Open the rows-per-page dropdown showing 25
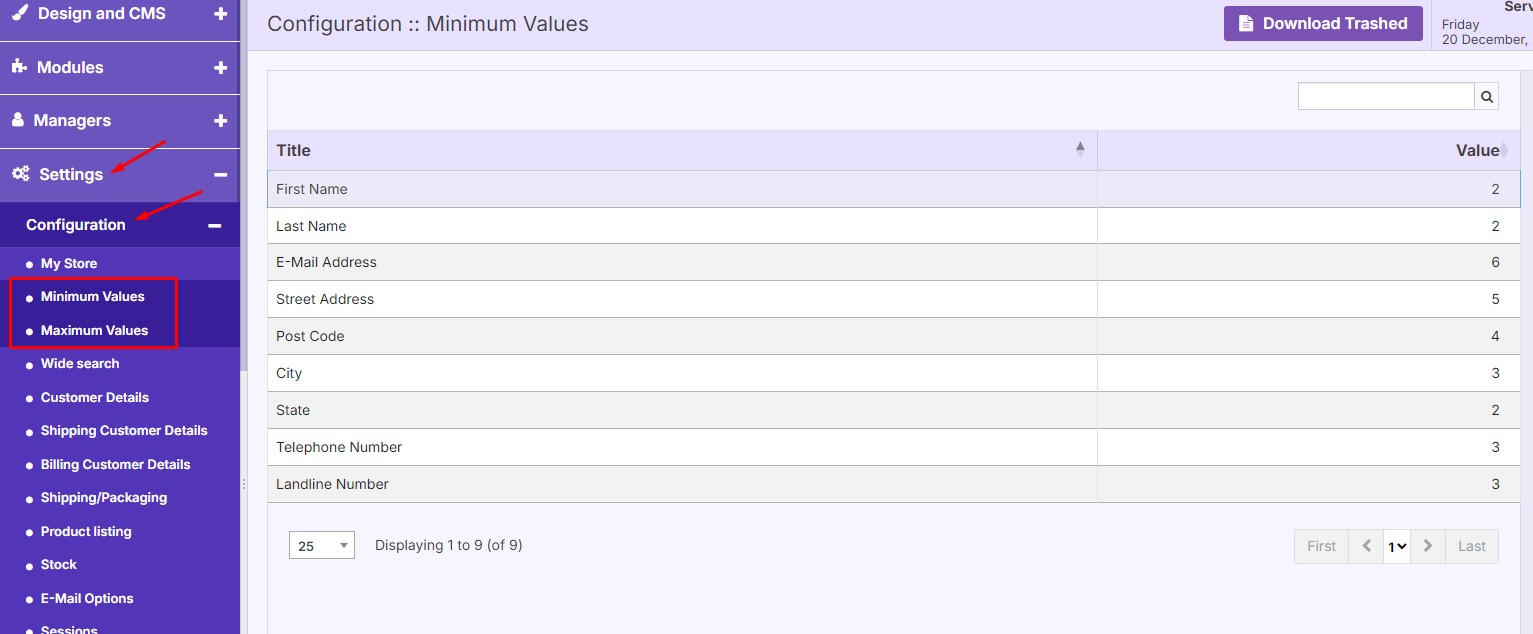The height and width of the screenshot is (634, 1533). 321,546
